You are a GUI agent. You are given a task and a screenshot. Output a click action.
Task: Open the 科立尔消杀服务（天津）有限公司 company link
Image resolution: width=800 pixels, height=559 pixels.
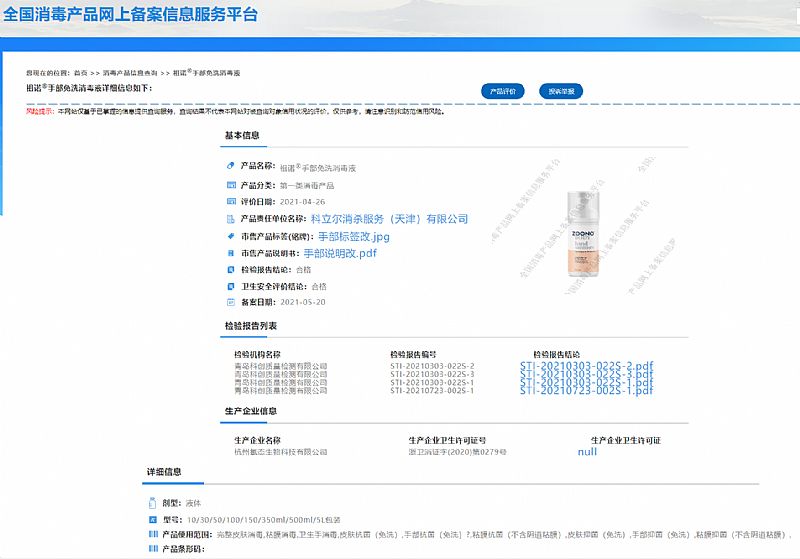[x=389, y=219]
